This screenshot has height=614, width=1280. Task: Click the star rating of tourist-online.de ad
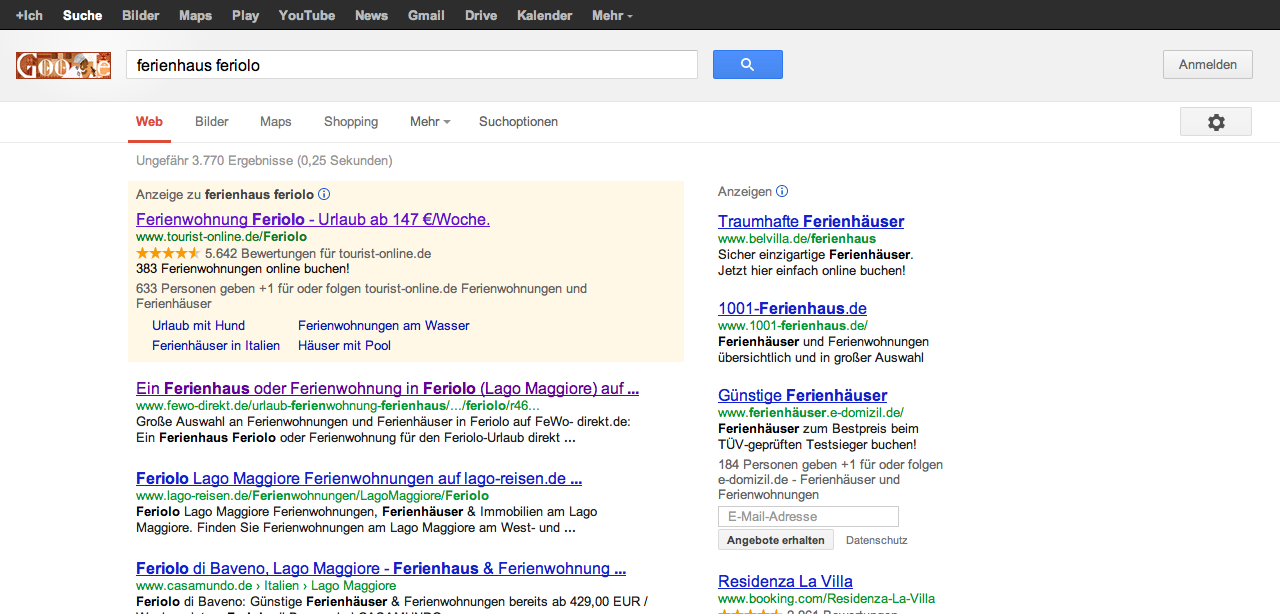tap(167, 254)
